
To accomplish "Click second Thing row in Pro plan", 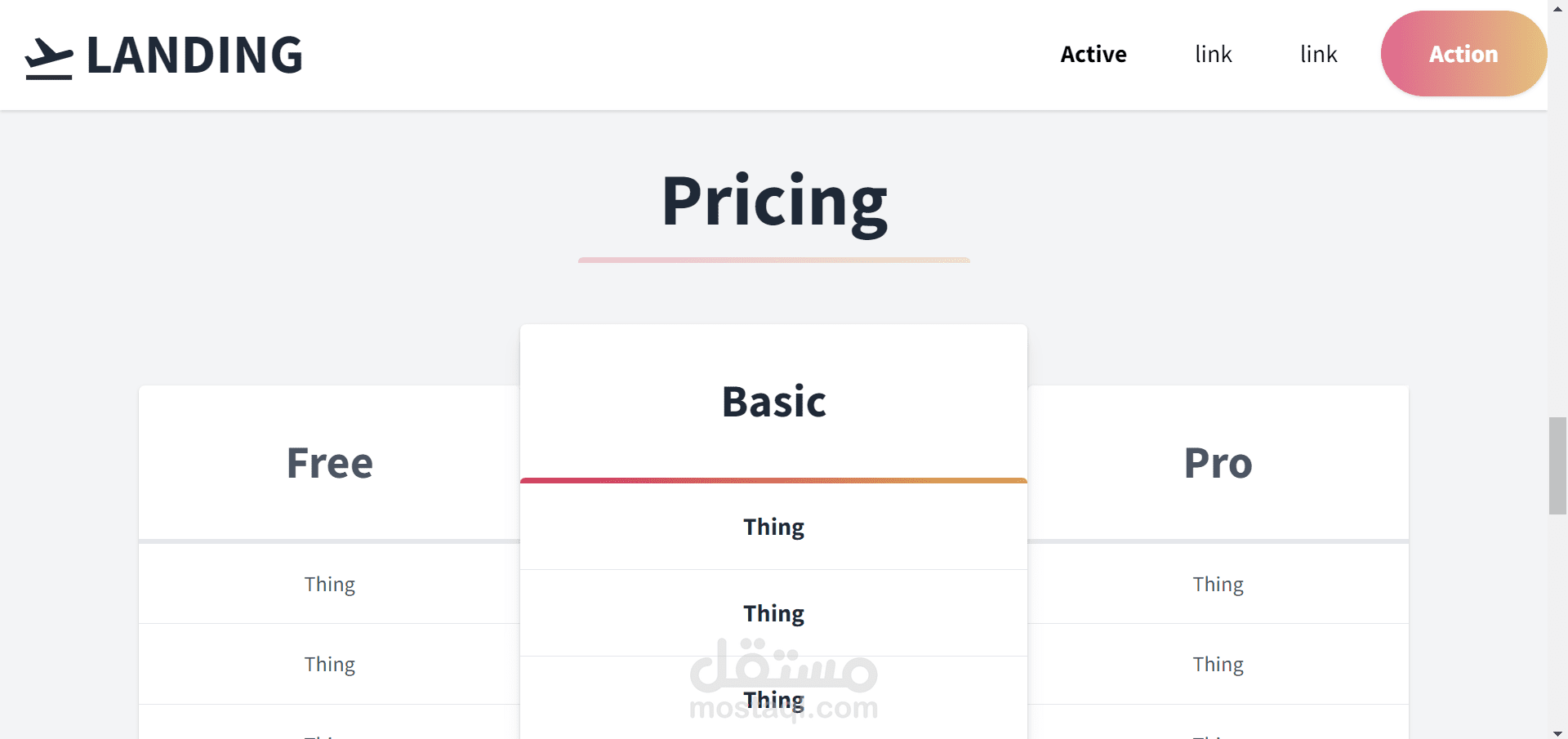I will pos(1218,664).
